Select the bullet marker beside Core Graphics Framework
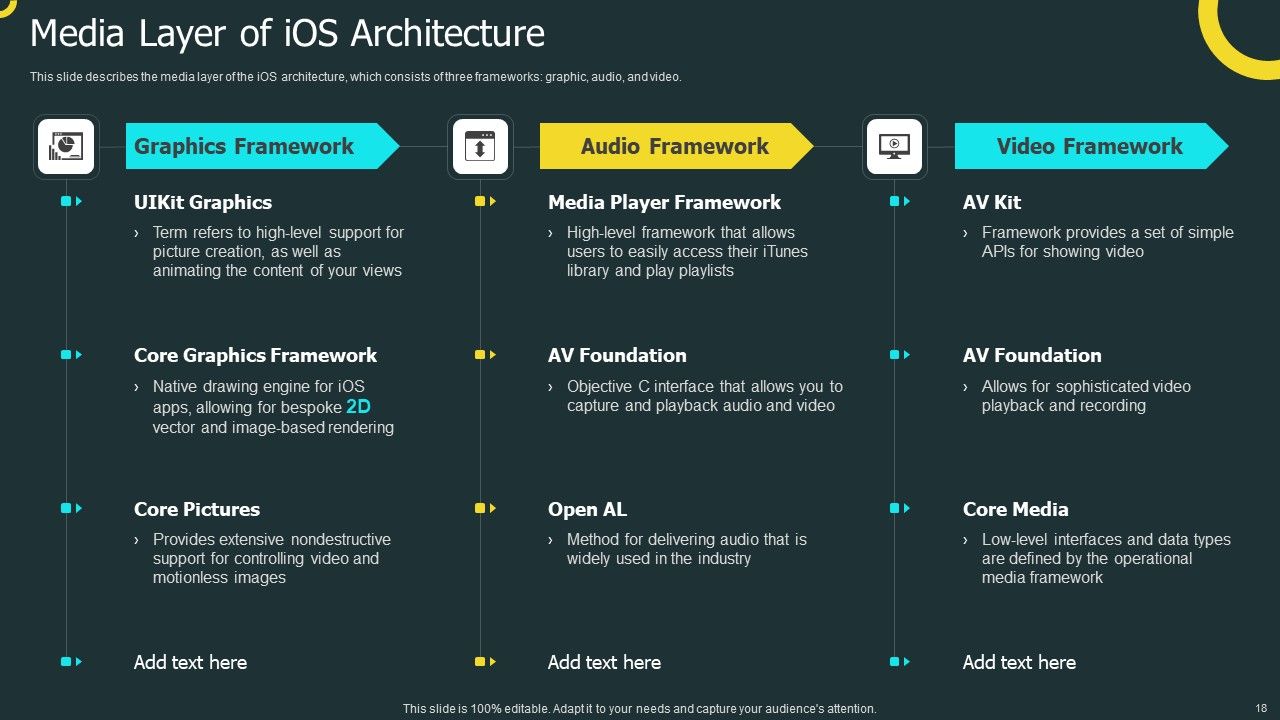This screenshot has width=1280, height=720. pos(71,355)
